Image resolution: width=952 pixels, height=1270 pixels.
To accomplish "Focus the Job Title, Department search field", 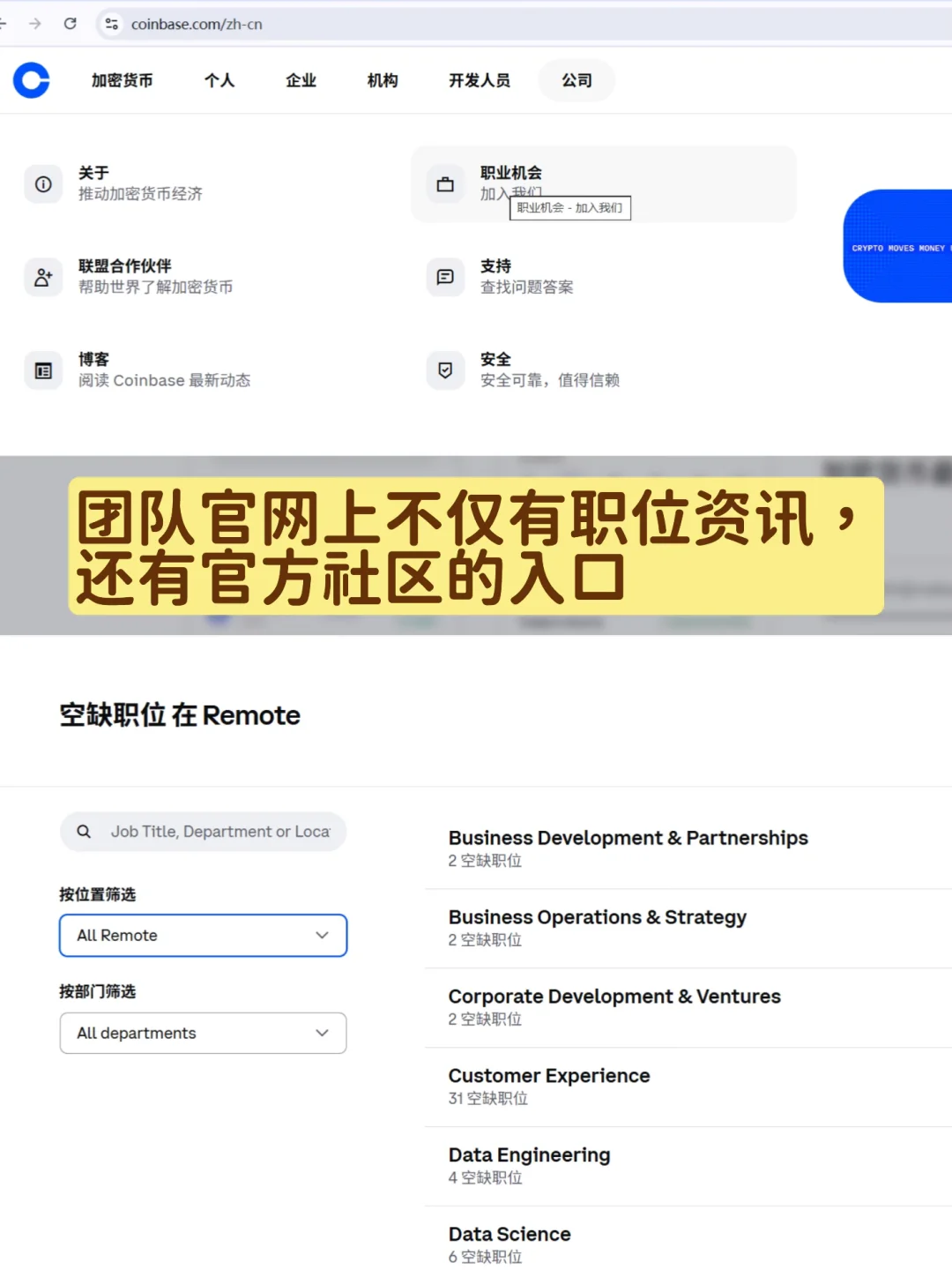I will pos(203,832).
